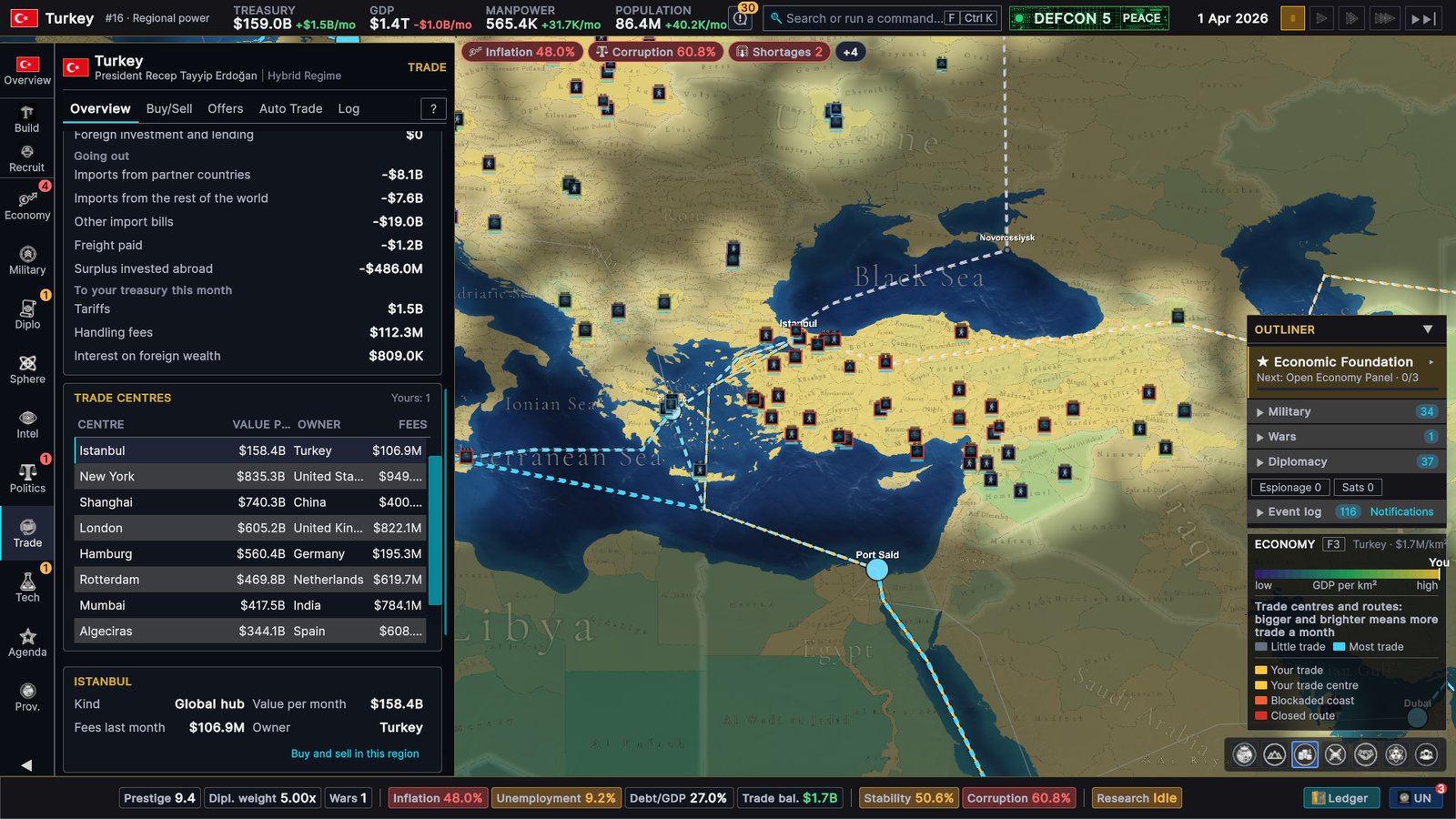Switch to the terrain mountains map mode
Screen dimensions: 1456x819
(x=1275, y=754)
